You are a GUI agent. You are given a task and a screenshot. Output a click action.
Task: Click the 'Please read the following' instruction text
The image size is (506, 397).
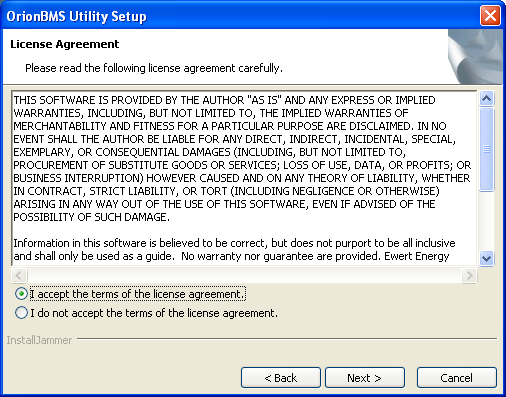pos(154,68)
